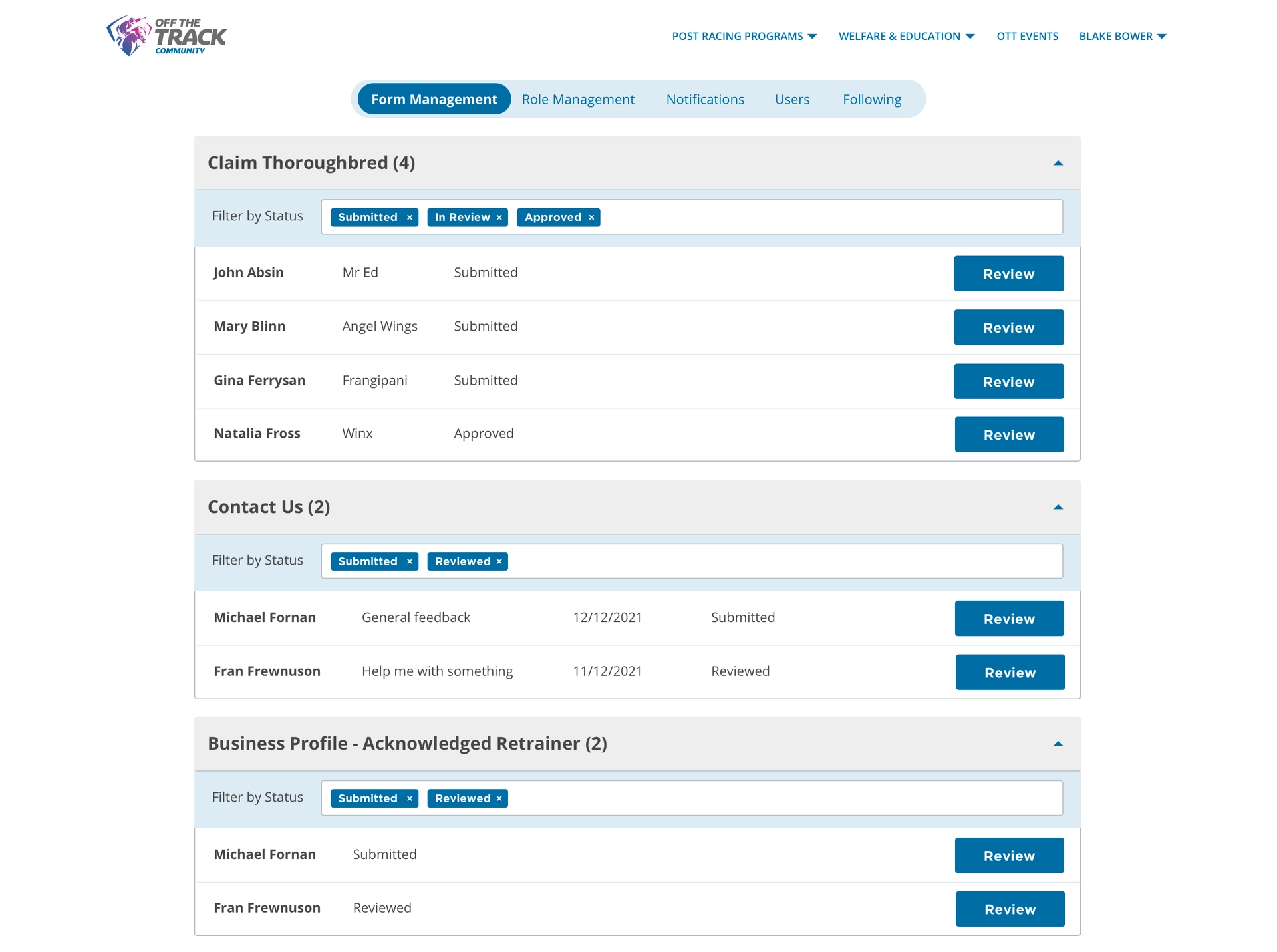Click the Claim Thoroughbred status filter field
Screen dimensions: 1277x952
(x=692, y=217)
